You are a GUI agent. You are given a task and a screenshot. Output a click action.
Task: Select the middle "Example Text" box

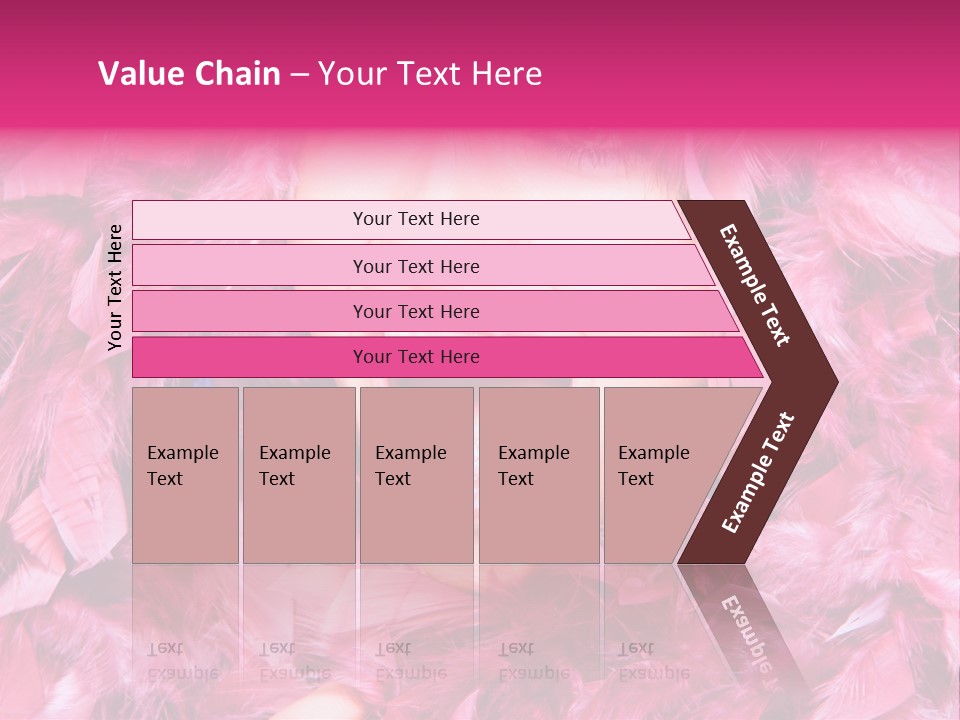(416, 475)
